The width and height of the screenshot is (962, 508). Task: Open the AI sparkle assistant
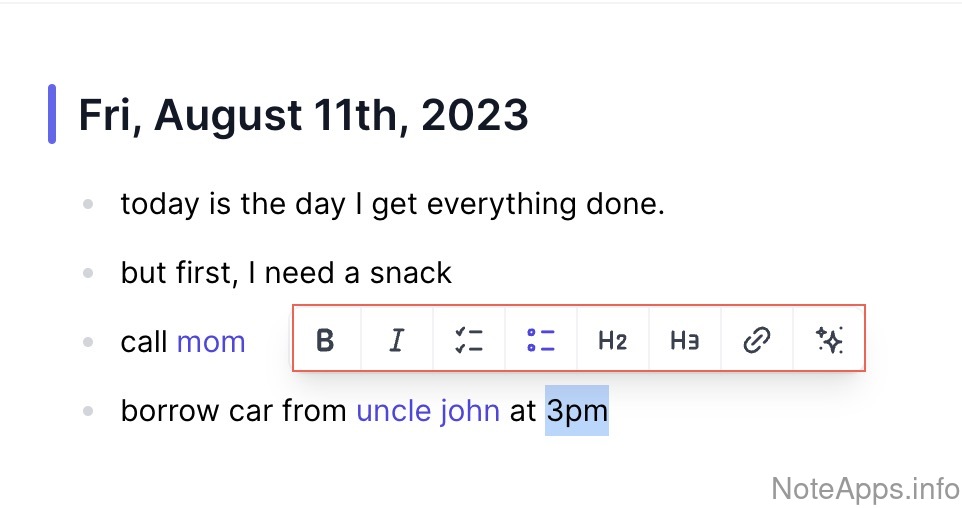829,341
